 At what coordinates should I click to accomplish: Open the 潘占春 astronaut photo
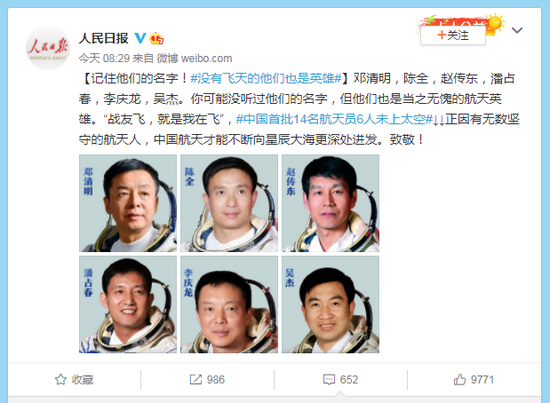pyautogui.click(x=128, y=304)
